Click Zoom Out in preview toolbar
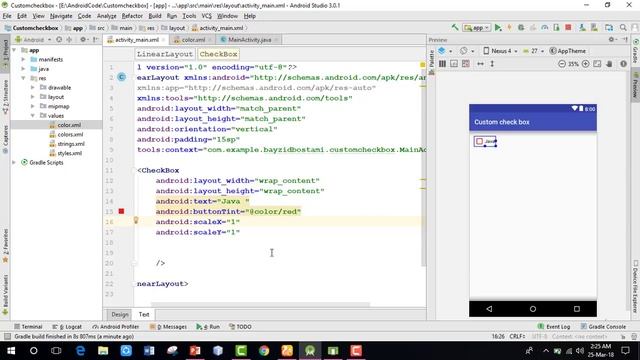Viewport: 640px width, 360px height. [562, 64]
